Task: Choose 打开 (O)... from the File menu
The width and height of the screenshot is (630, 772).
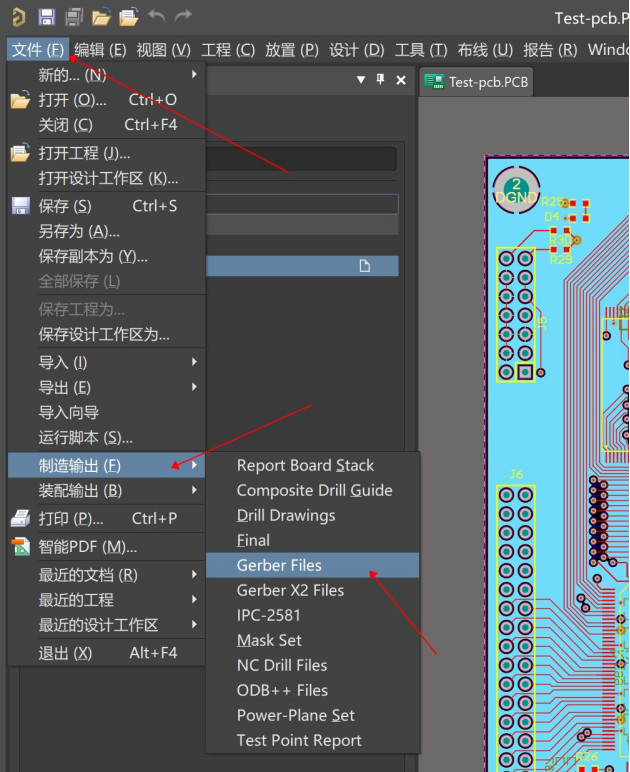Action: [106, 100]
